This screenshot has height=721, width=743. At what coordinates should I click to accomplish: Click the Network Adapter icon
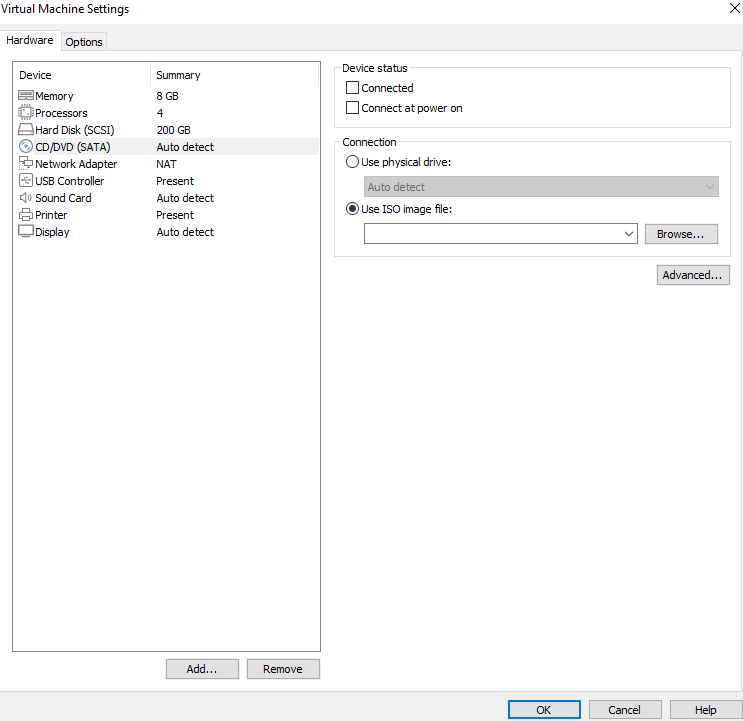click(26, 164)
